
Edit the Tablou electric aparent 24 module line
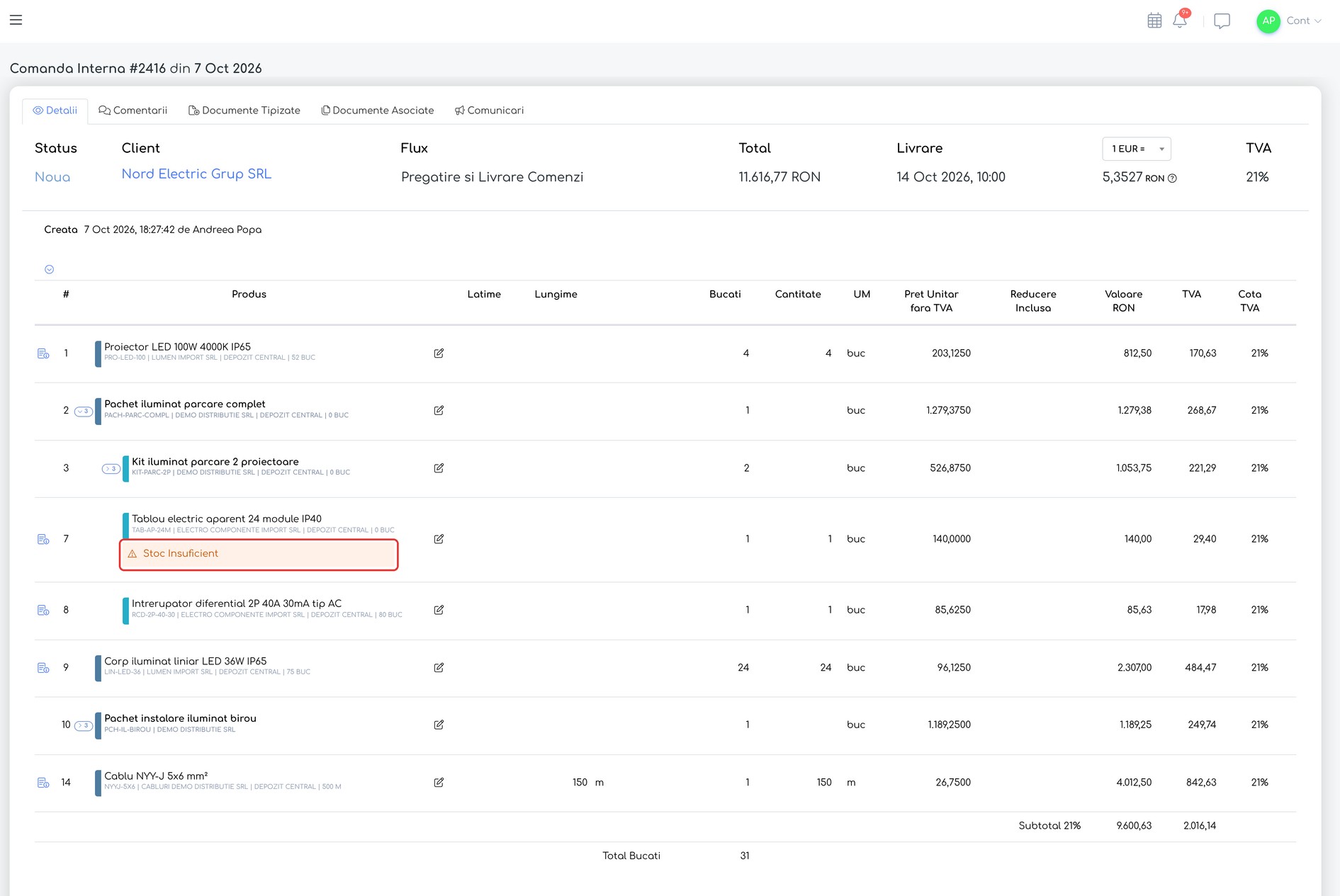(439, 539)
